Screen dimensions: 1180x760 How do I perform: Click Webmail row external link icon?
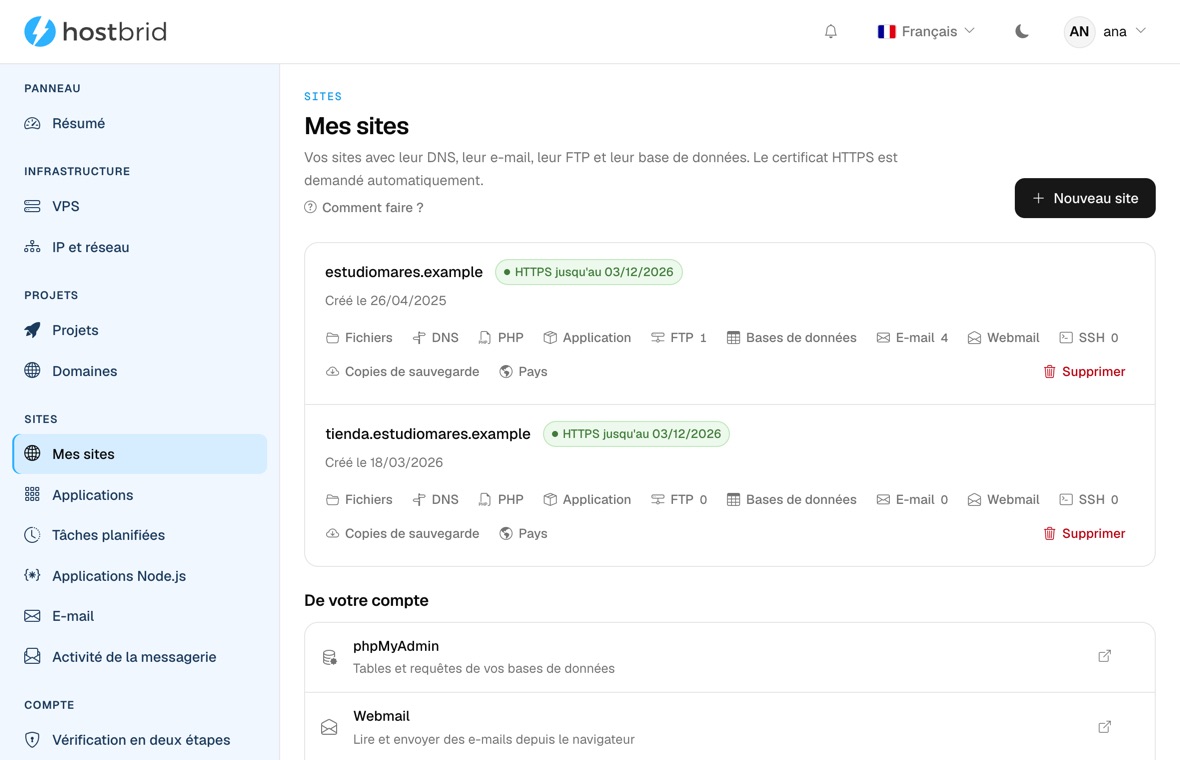point(1104,727)
